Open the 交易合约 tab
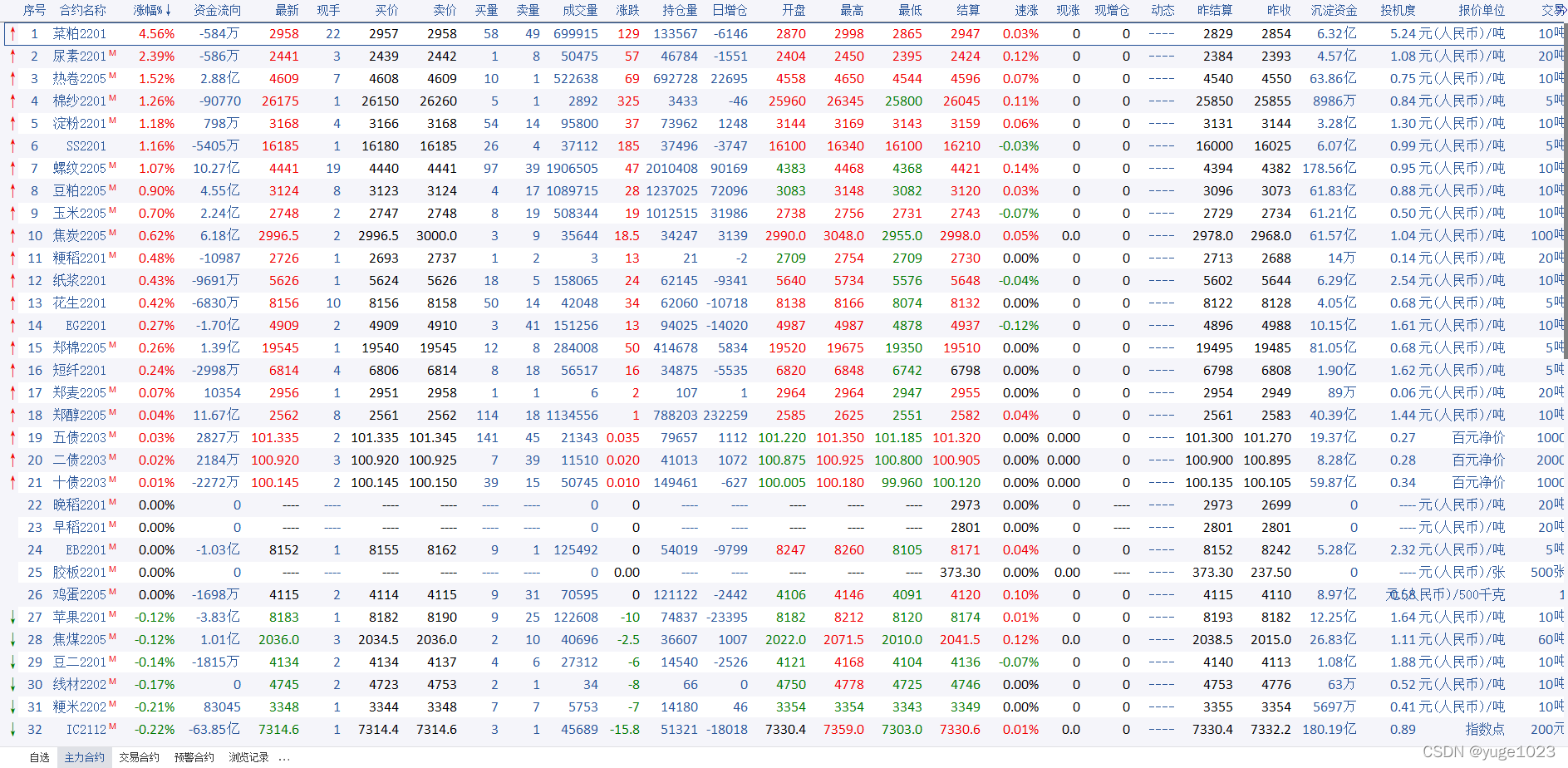Viewport: 1568px width, 768px height. (x=139, y=757)
